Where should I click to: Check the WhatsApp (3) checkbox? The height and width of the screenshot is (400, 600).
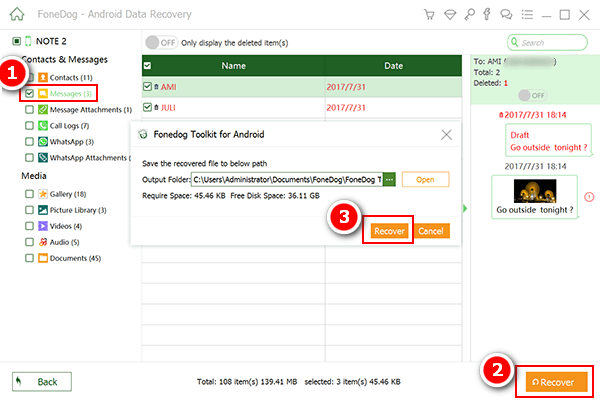pyautogui.click(x=29, y=142)
